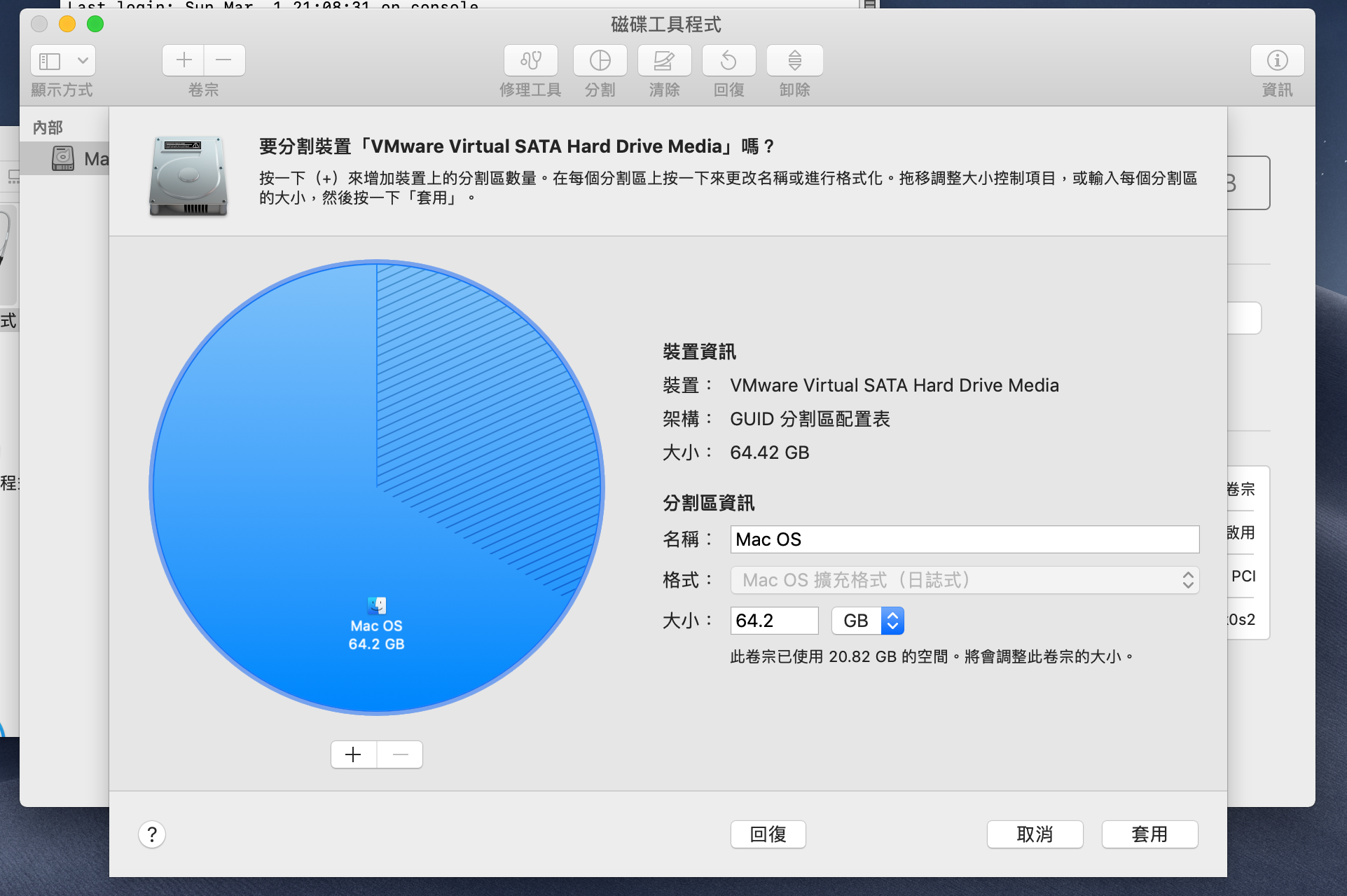Click the partition name field containing Mac OS
1347x896 pixels.
[x=965, y=539]
